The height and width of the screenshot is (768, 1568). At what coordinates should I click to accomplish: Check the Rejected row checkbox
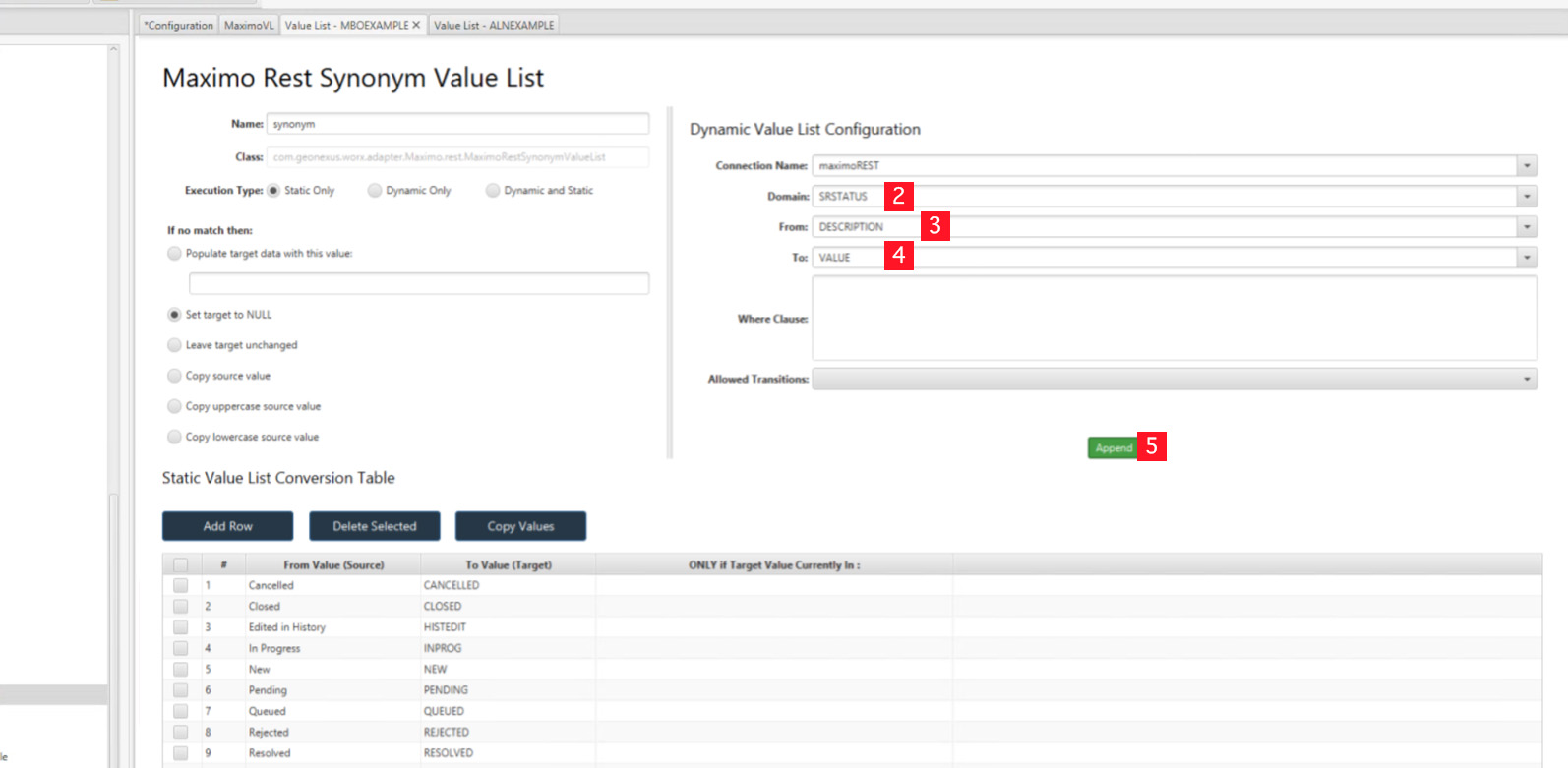click(180, 733)
